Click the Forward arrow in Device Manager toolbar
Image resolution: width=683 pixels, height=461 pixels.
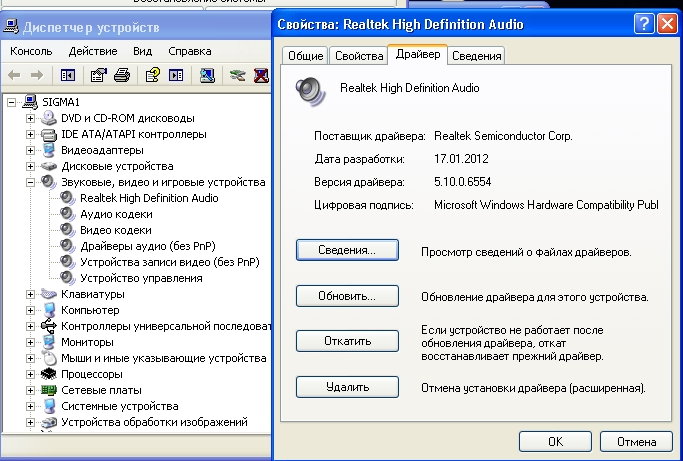[x=37, y=75]
